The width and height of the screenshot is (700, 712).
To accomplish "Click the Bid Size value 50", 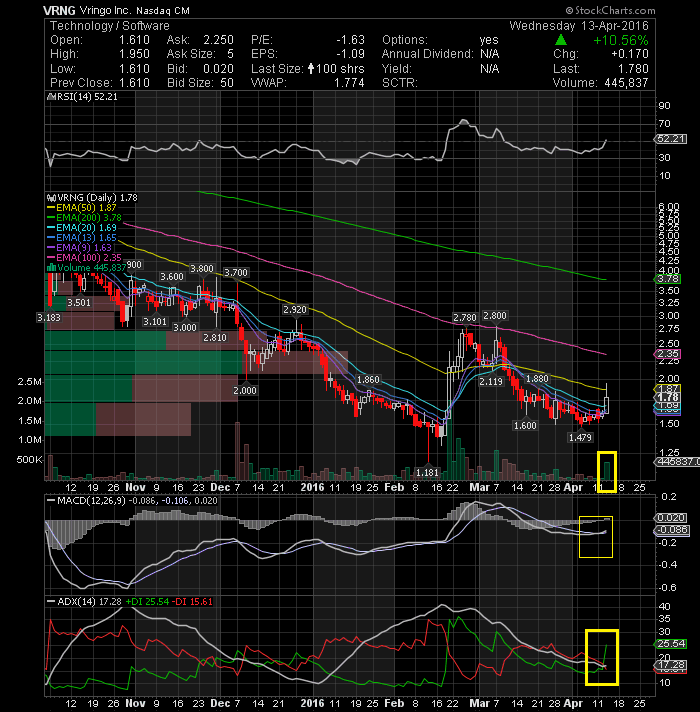I will pyautogui.click(x=227, y=83).
